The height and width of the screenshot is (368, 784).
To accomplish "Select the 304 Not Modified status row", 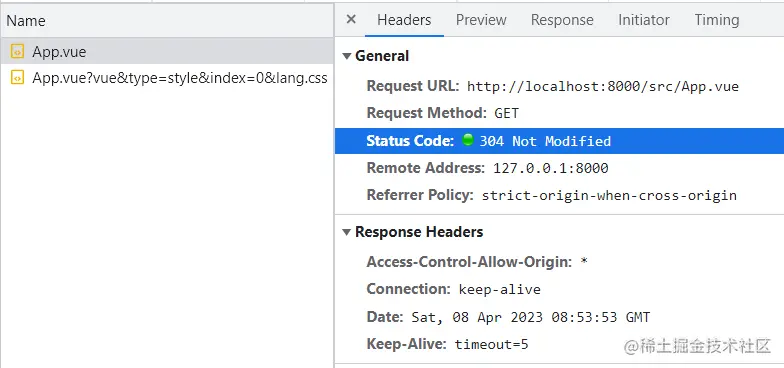I will click(560, 140).
